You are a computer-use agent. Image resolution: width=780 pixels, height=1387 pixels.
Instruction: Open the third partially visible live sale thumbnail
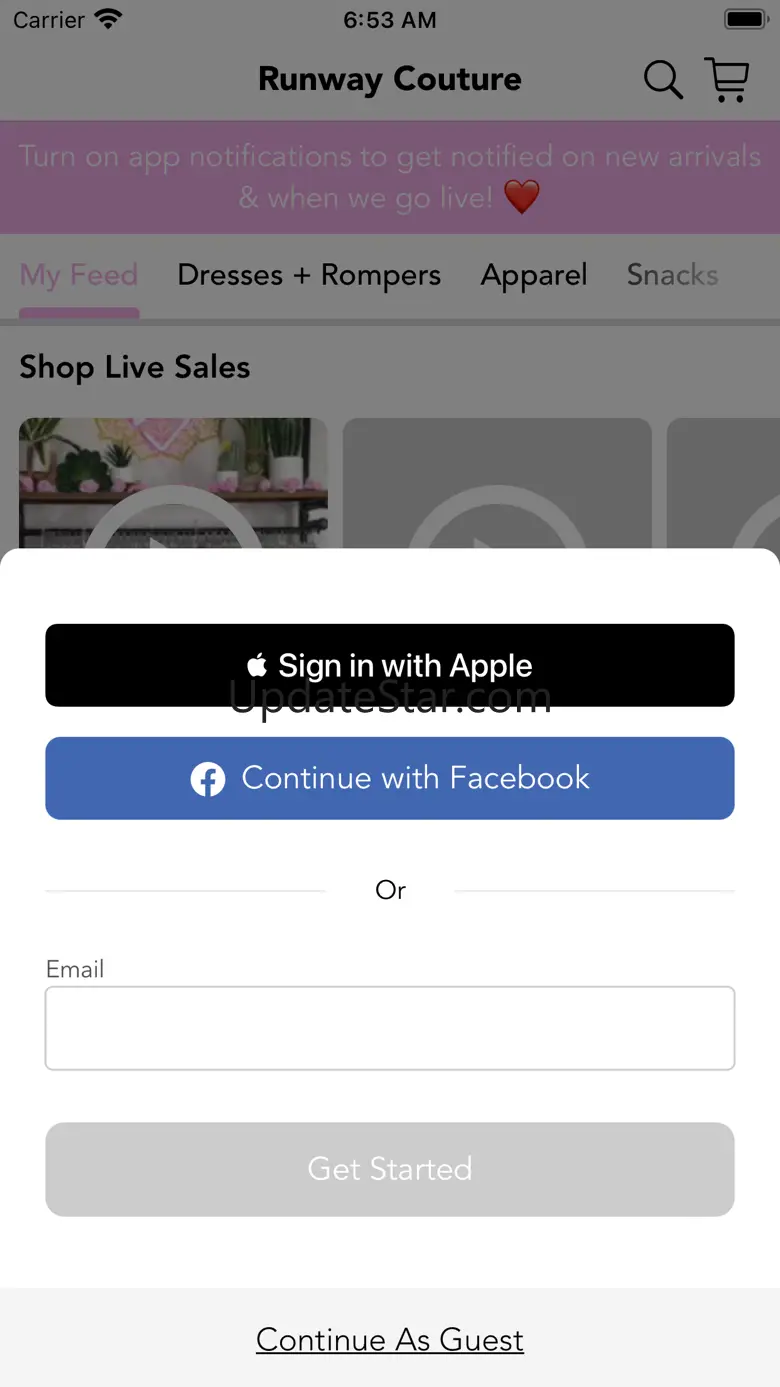pos(723,483)
